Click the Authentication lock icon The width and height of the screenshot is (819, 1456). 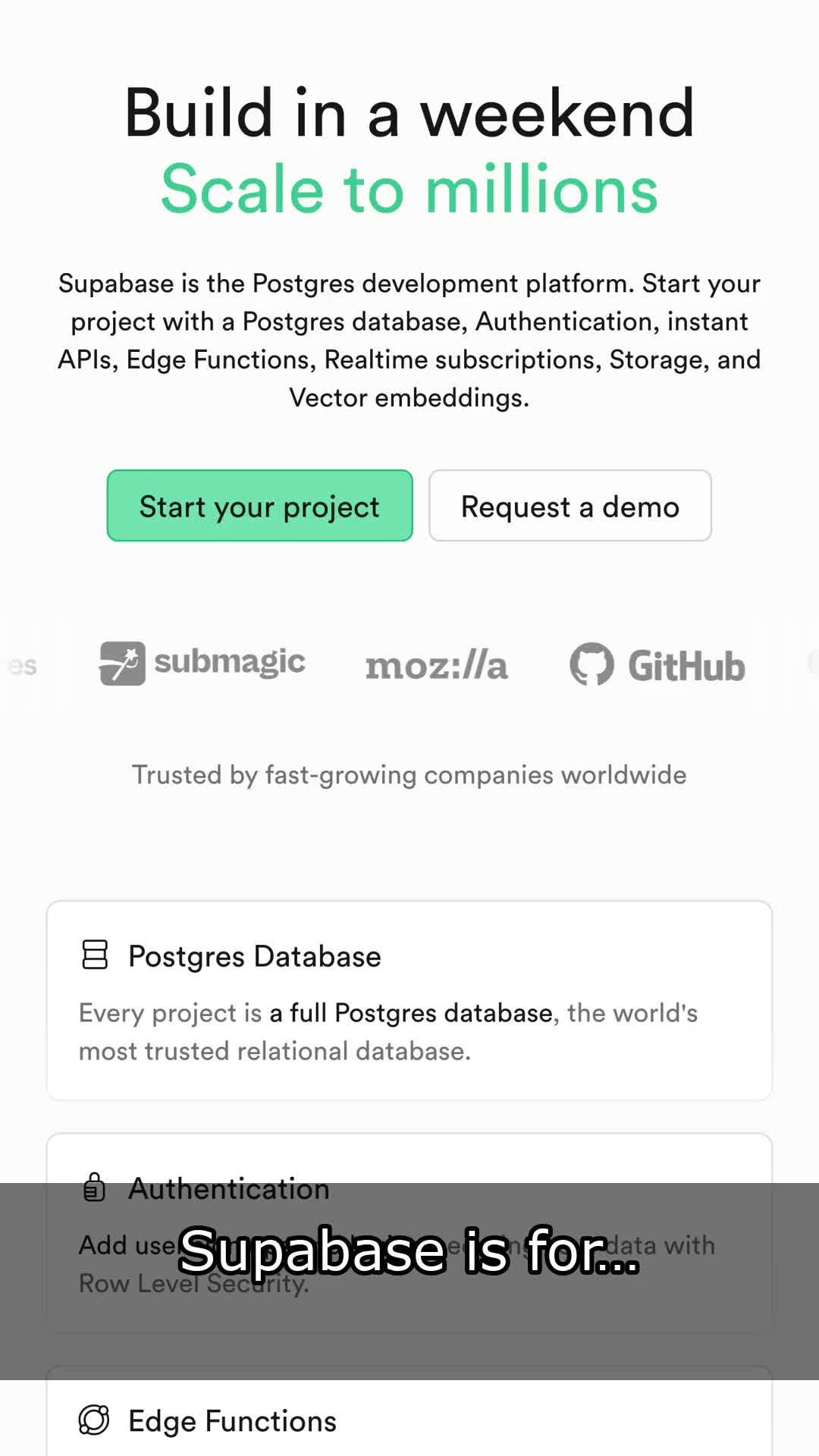click(x=94, y=1187)
